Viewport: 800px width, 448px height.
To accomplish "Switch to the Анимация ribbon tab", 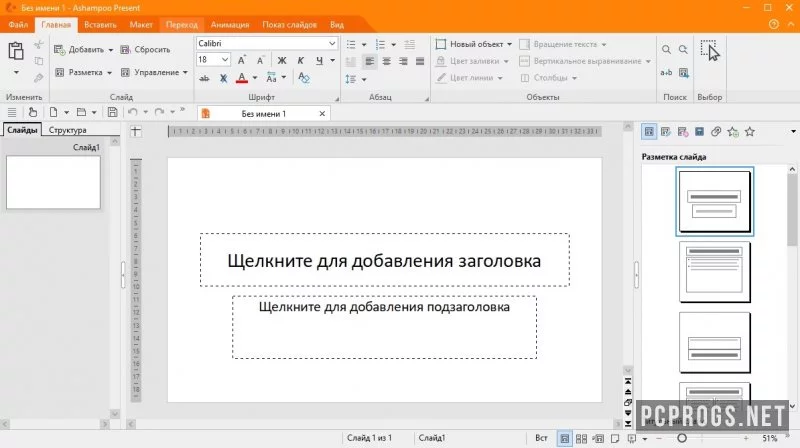I will 230,24.
